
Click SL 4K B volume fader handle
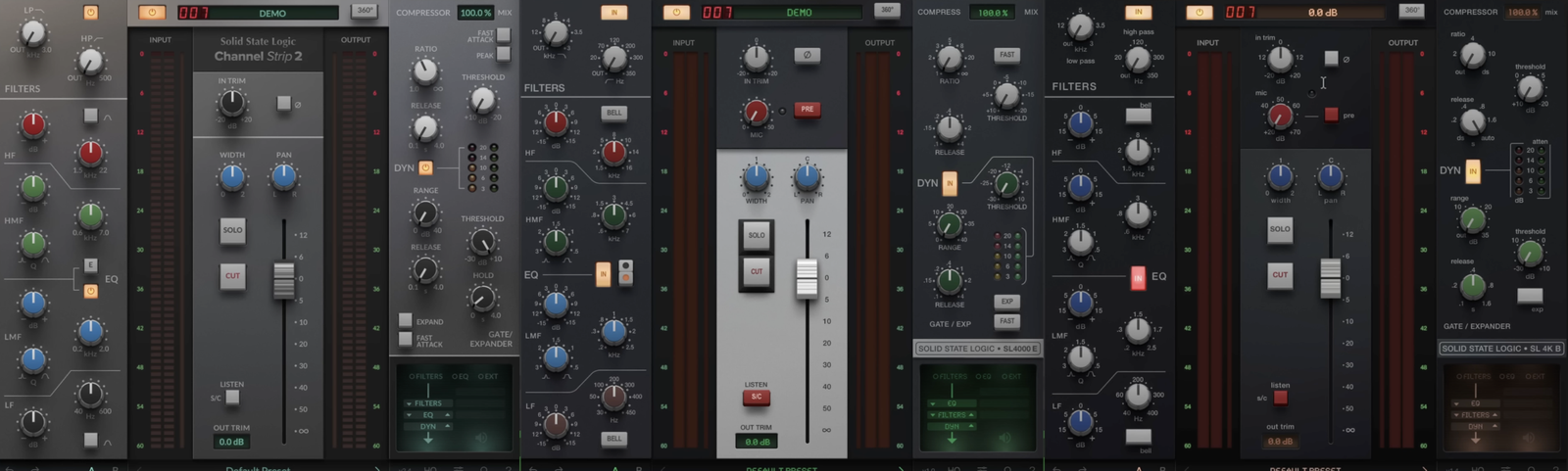pyautogui.click(x=1330, y=279)
